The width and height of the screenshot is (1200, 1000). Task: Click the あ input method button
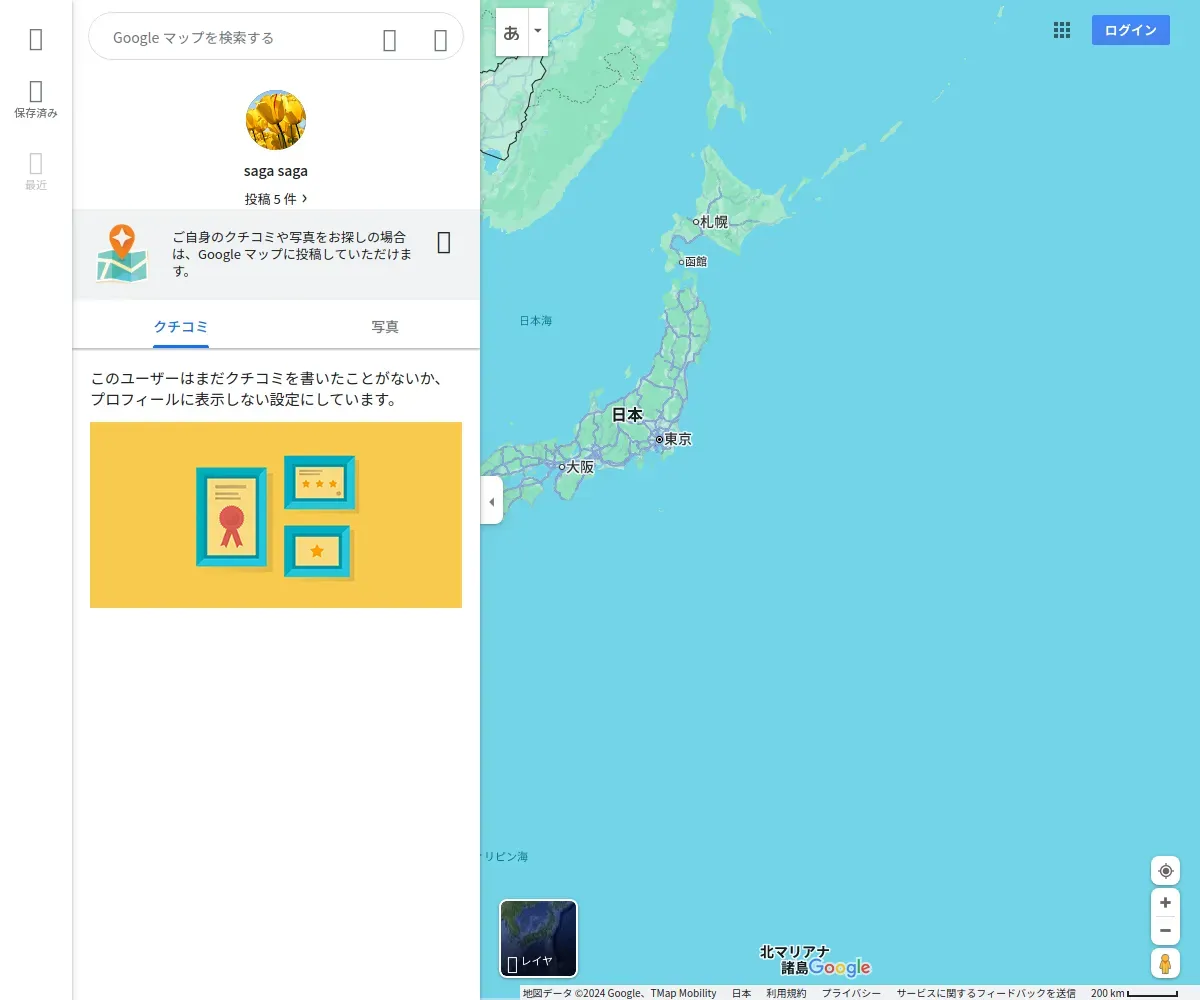pyautogui.click(x=512, y=32)
